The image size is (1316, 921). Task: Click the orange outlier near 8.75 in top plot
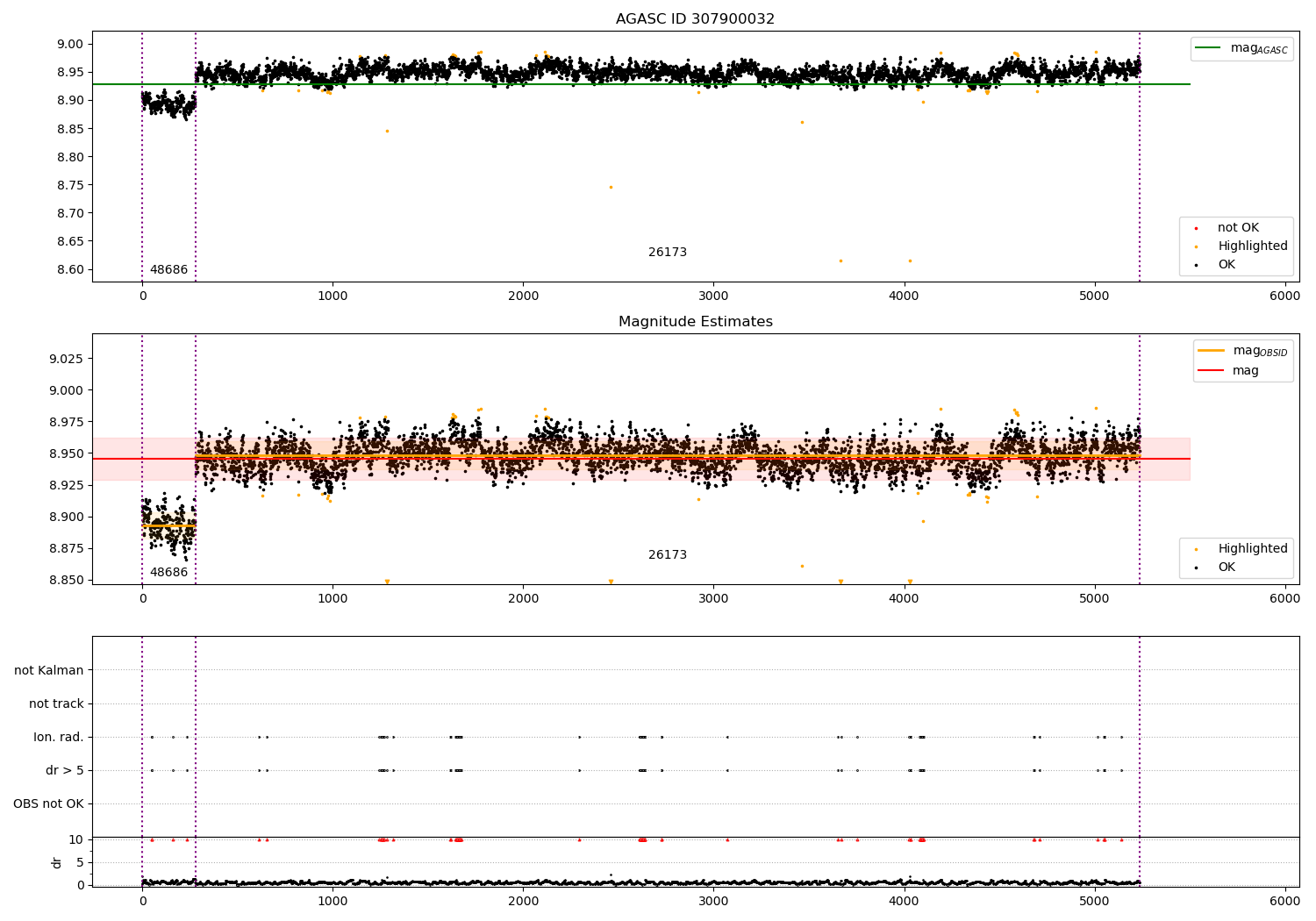tap(611, 187)
